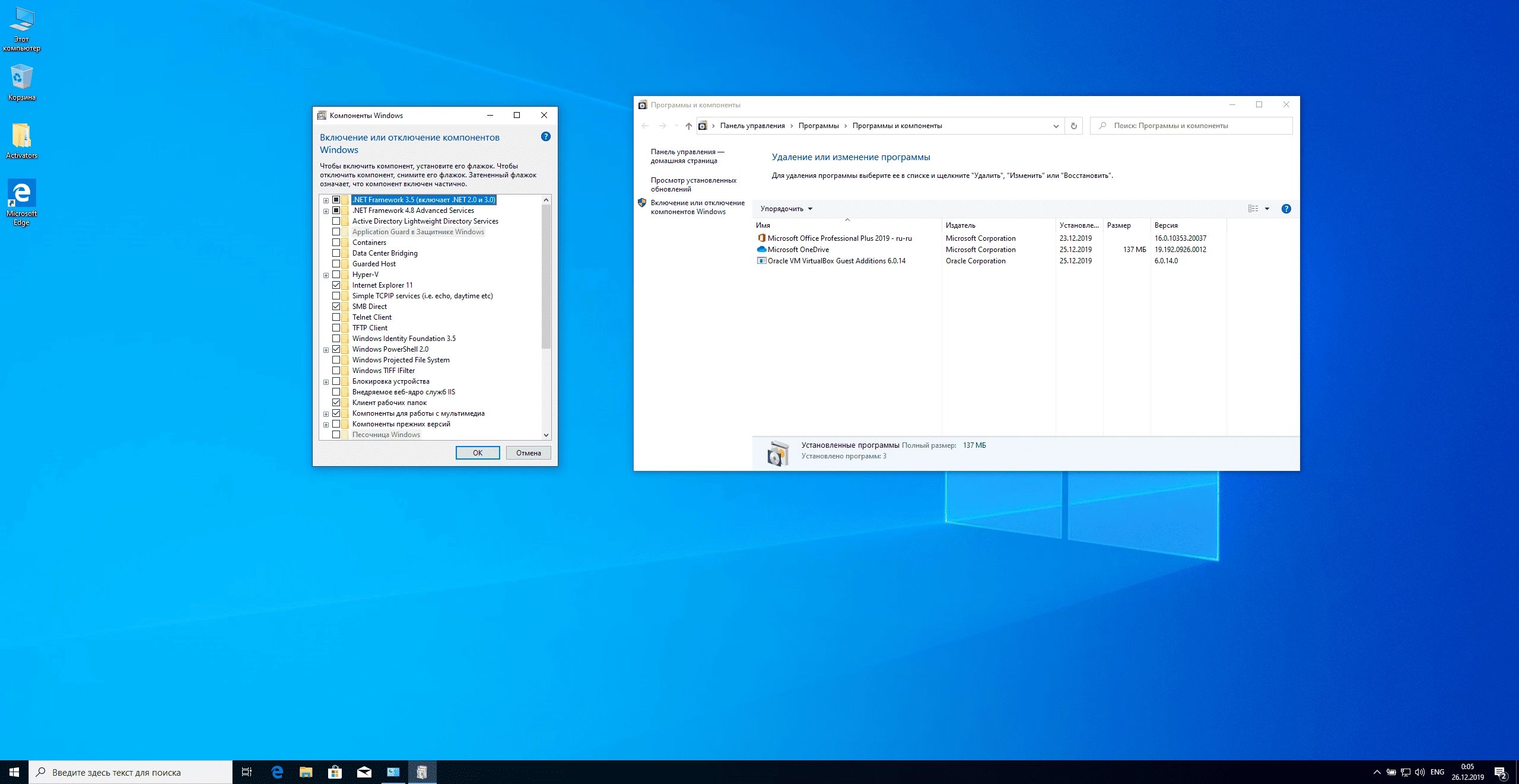The image size is (1519, 784).
Task: Open Task View on the taskbar
Action: pos(247,772)
